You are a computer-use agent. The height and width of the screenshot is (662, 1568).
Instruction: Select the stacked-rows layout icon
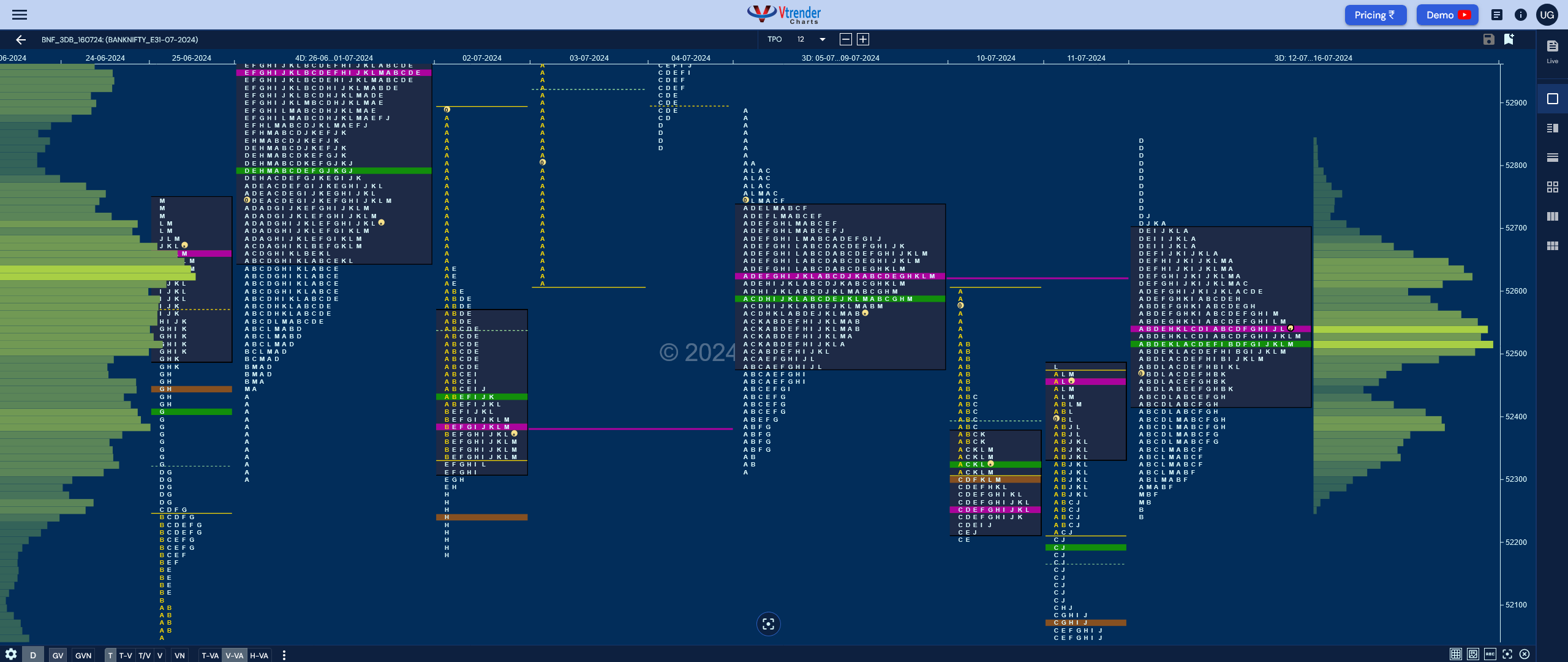click(1553, 158)
